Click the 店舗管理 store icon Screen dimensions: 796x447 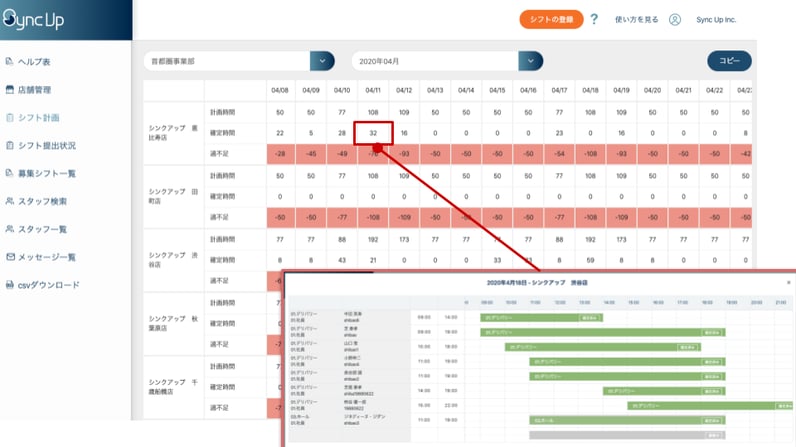coord(9,90)
